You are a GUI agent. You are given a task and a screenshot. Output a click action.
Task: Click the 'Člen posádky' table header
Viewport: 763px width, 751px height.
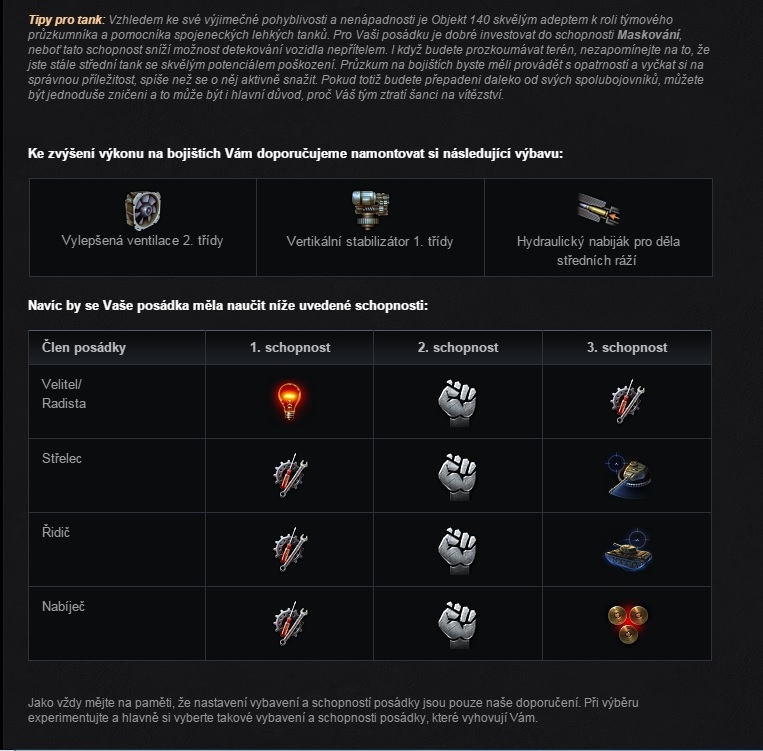(x=84, y=348)
